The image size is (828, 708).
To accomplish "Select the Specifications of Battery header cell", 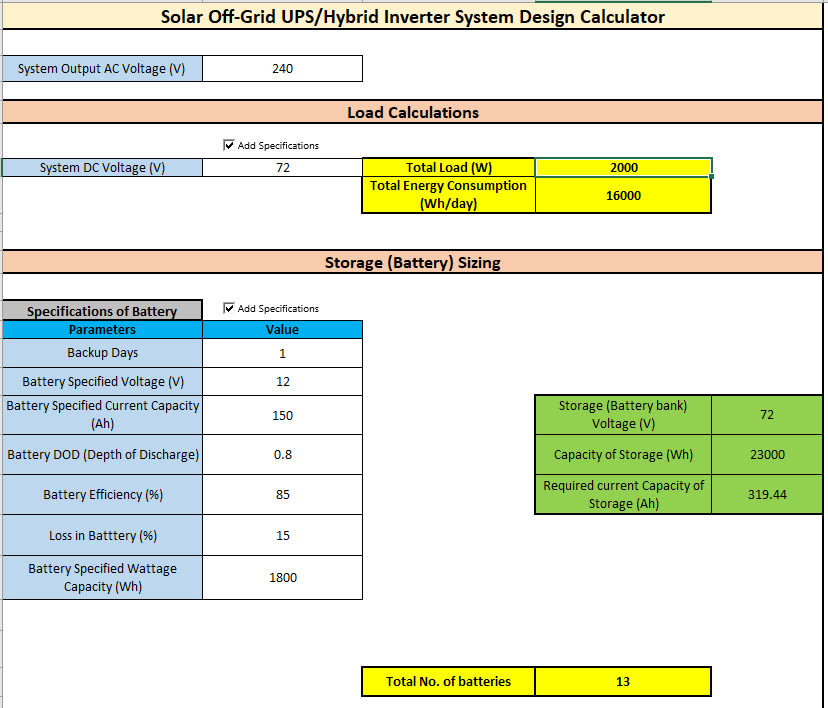I will (x=102, y=311).
